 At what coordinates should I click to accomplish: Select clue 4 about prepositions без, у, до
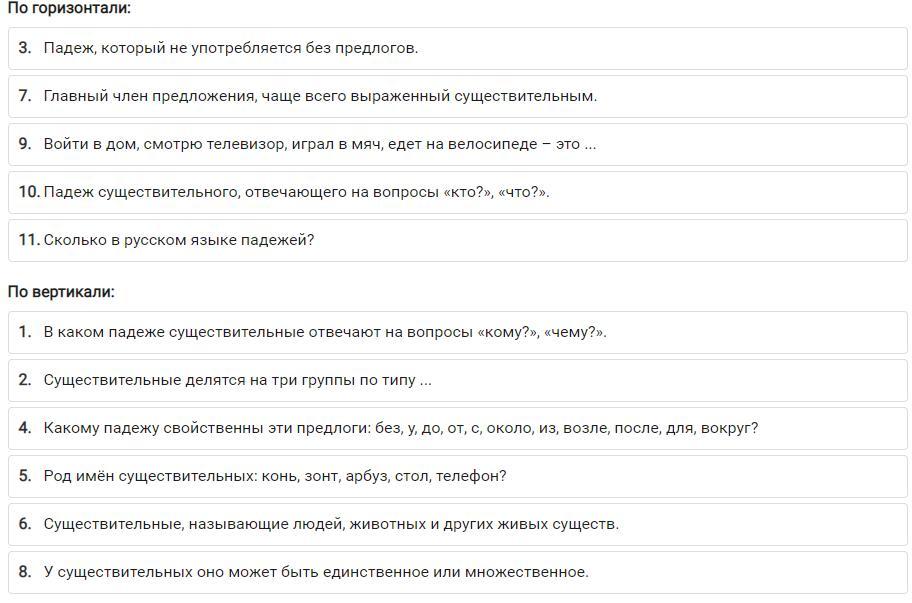click(x=457, y=428)
